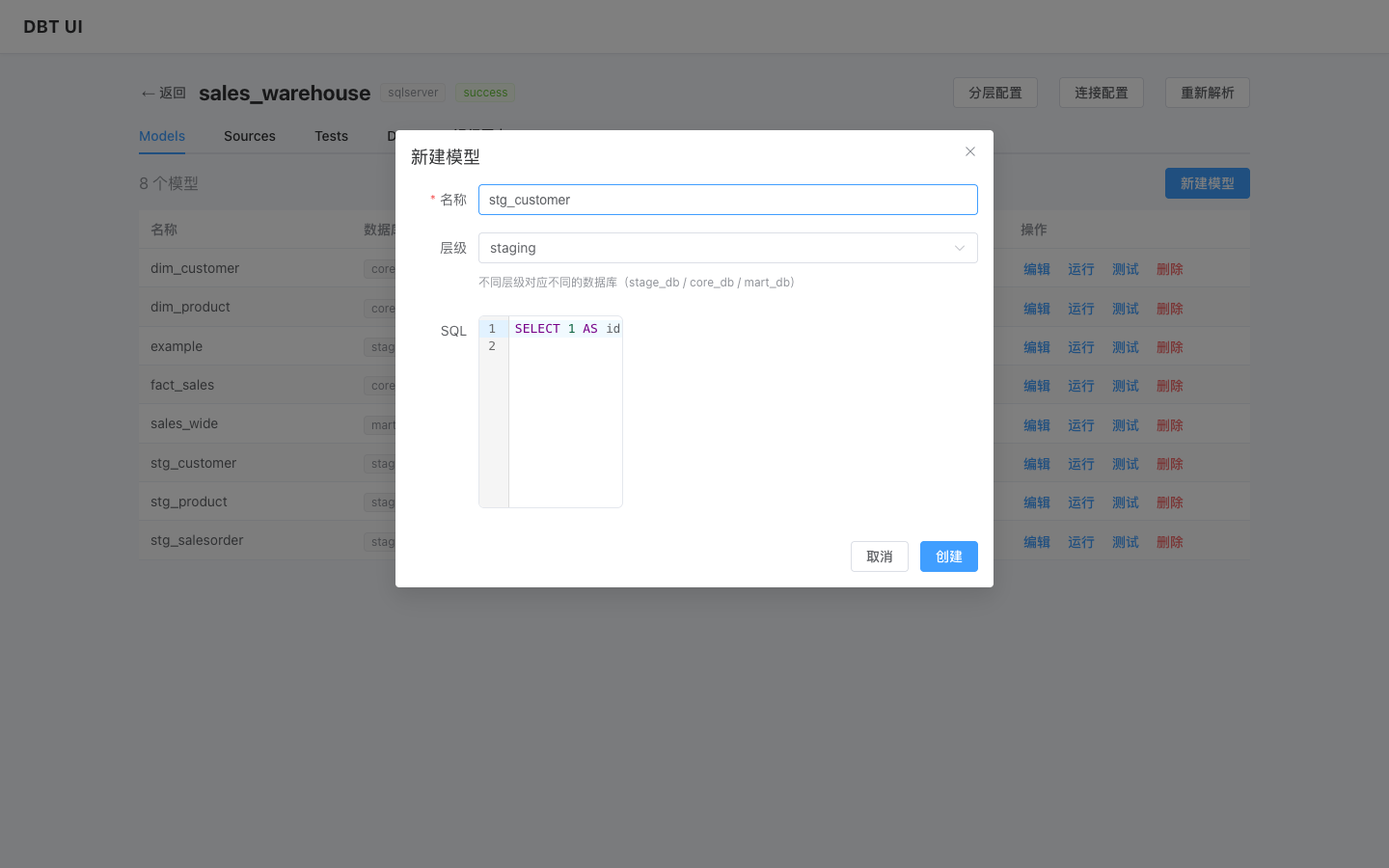Image resolution: width=1389 pixels, height=868 pixels.
Task: Click 编辑 for the stg_salesorder row
Action: point(1037,542)
